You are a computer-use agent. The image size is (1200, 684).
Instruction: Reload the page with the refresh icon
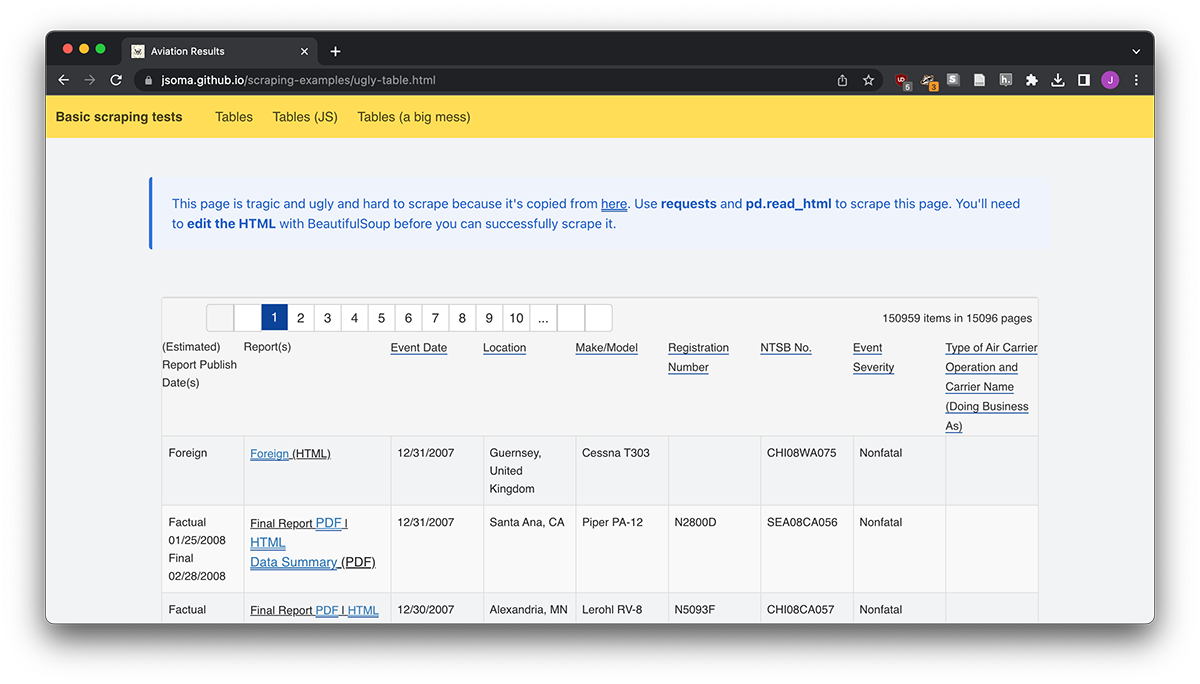(x=116, y=80)
